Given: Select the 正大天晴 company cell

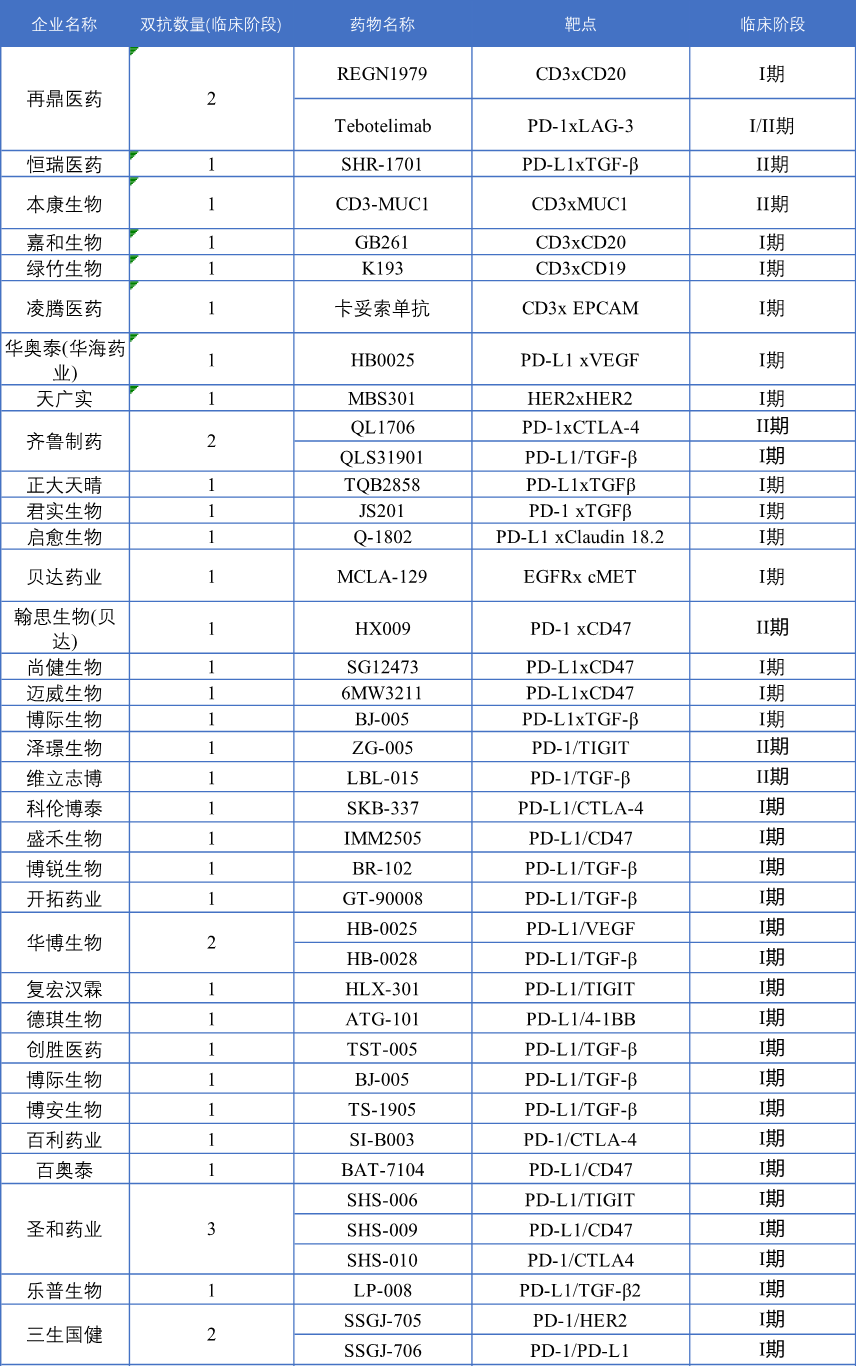Looking at the screenshot, I should point(65,484).
